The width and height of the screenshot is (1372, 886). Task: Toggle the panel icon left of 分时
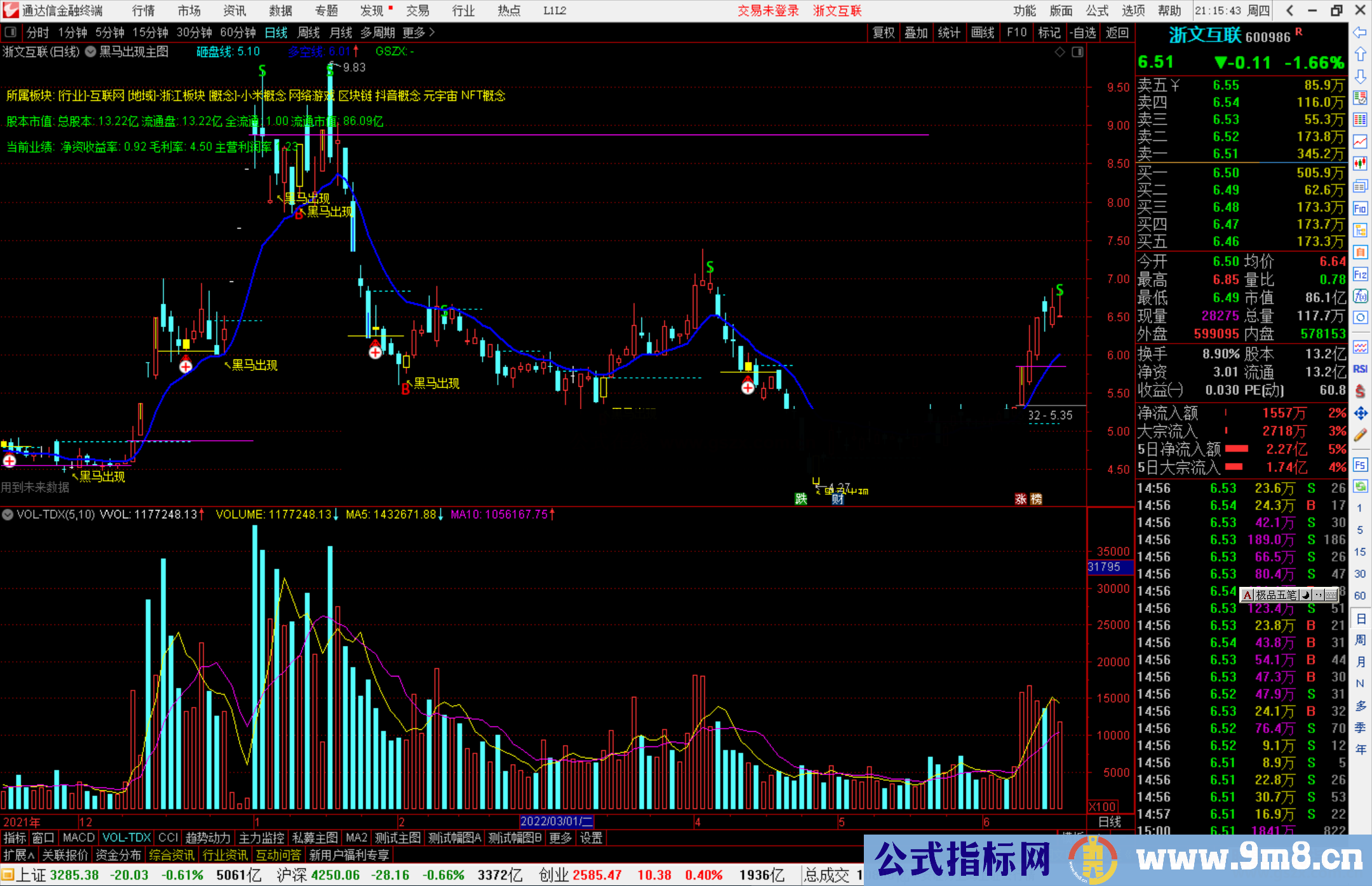pyautogui.click(x=11, y=32)
